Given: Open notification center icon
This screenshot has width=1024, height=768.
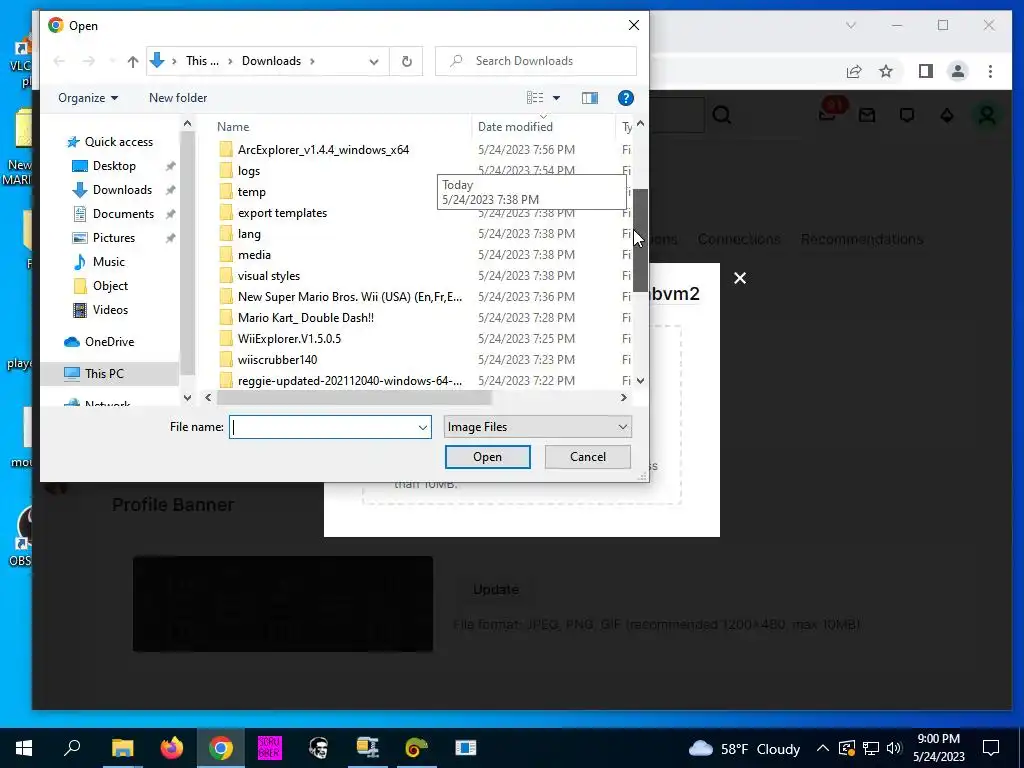Looking at the screenshot, I should click(991, 748).
